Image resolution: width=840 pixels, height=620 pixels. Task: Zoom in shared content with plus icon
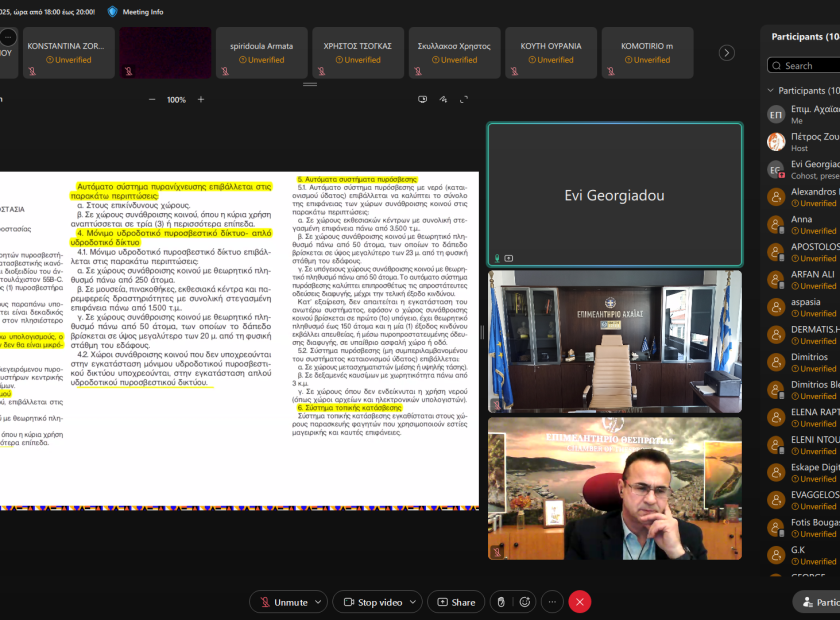point(201,100)
